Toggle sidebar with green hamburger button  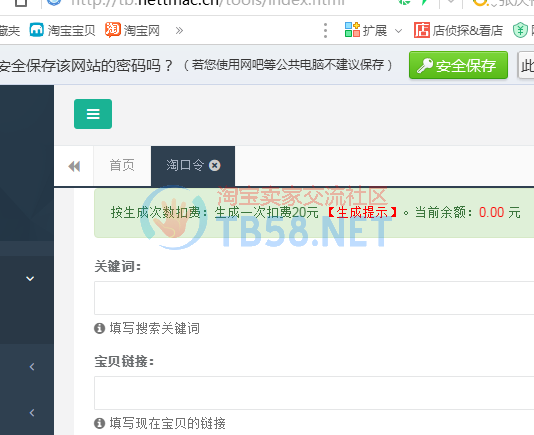(93, 114)
